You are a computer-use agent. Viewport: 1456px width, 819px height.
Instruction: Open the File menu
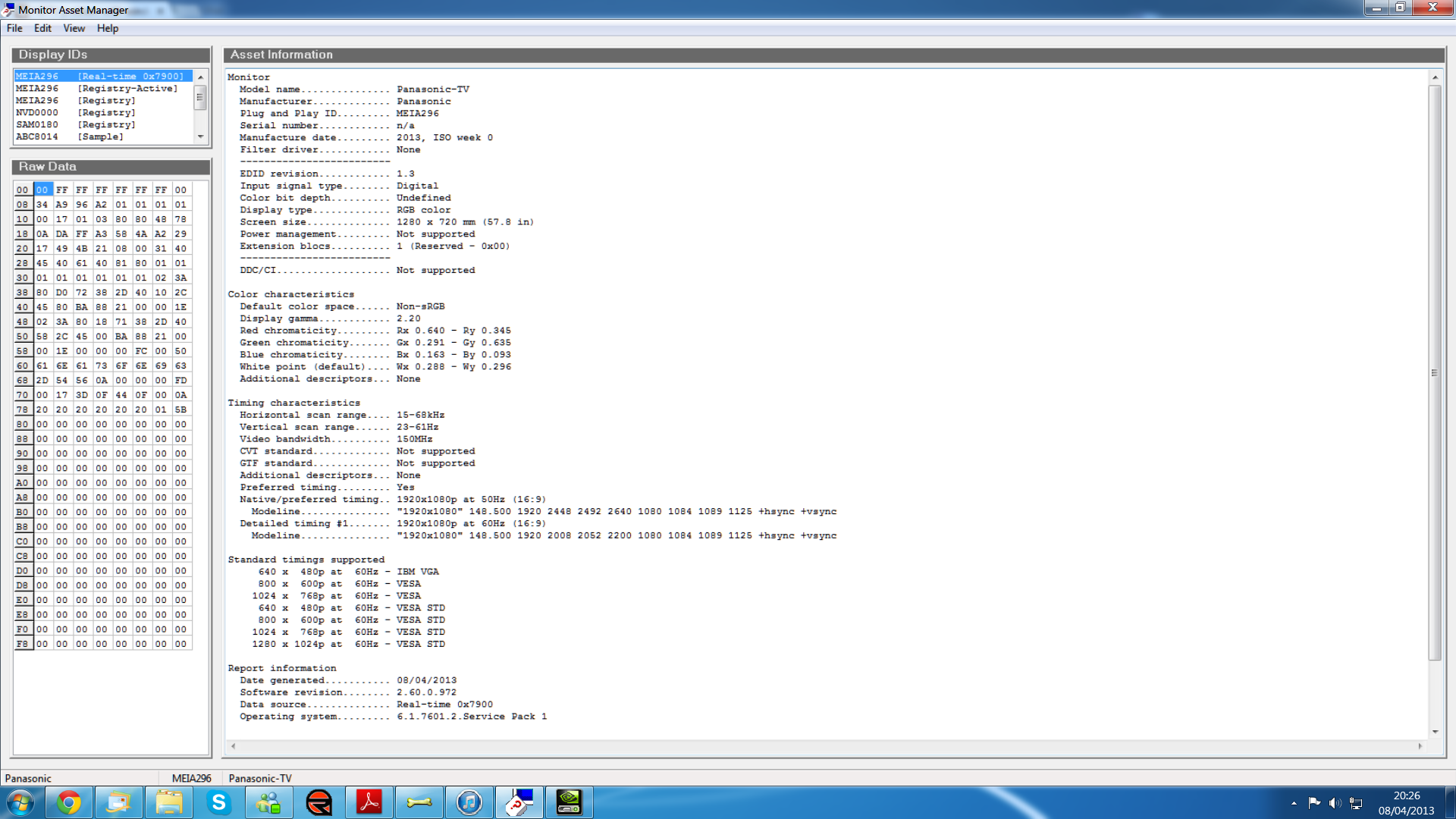pyautogui.click(x=14, y=28)
